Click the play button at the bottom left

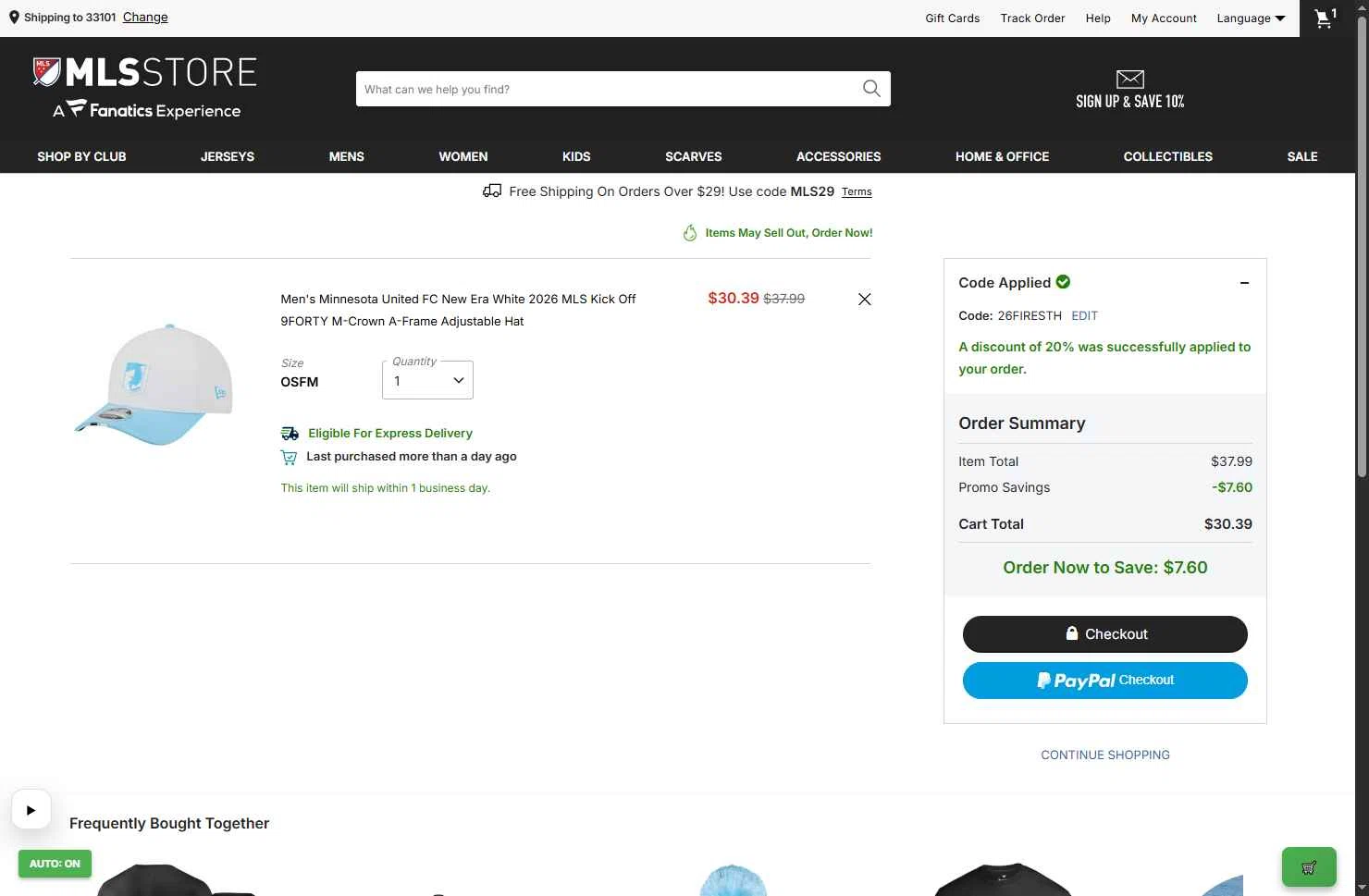(x=31, y=810)
